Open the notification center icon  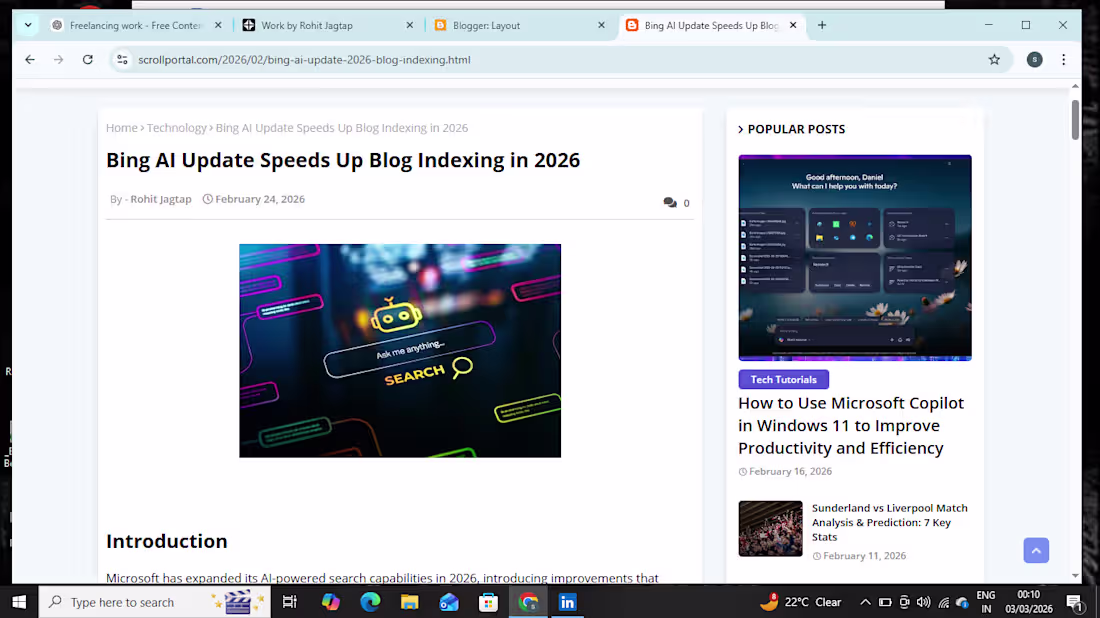point(1075,602)
